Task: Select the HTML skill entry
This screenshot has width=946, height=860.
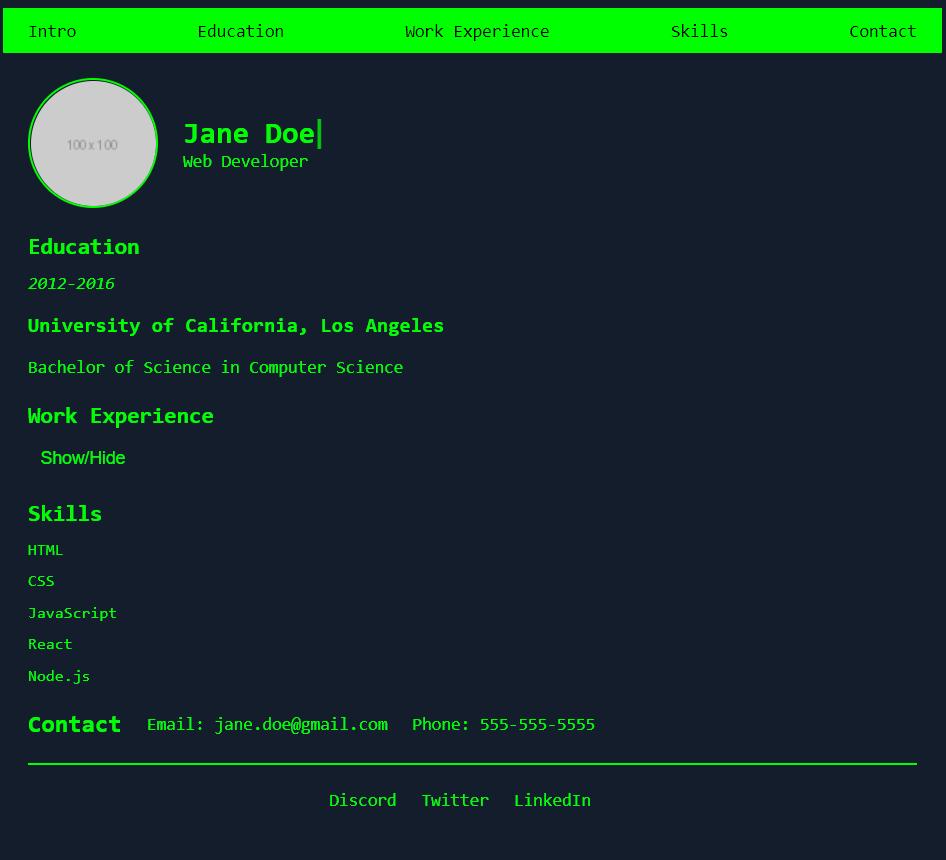Action: point(45,549)
